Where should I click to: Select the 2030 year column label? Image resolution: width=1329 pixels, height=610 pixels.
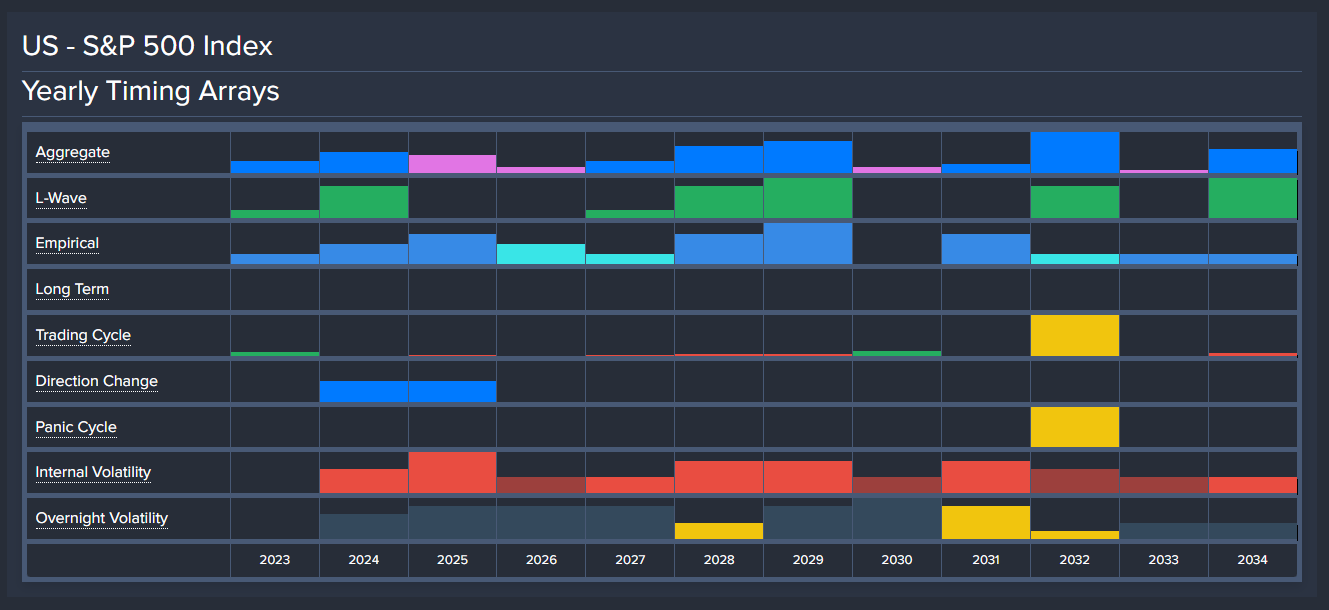pos(897,560)
